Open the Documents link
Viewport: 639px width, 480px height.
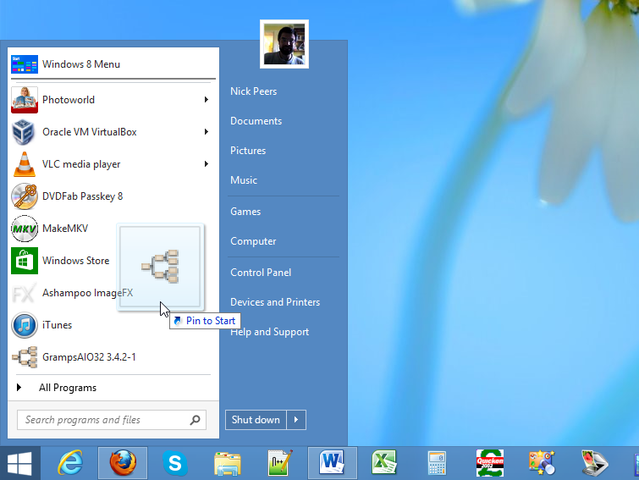[256, 121]
